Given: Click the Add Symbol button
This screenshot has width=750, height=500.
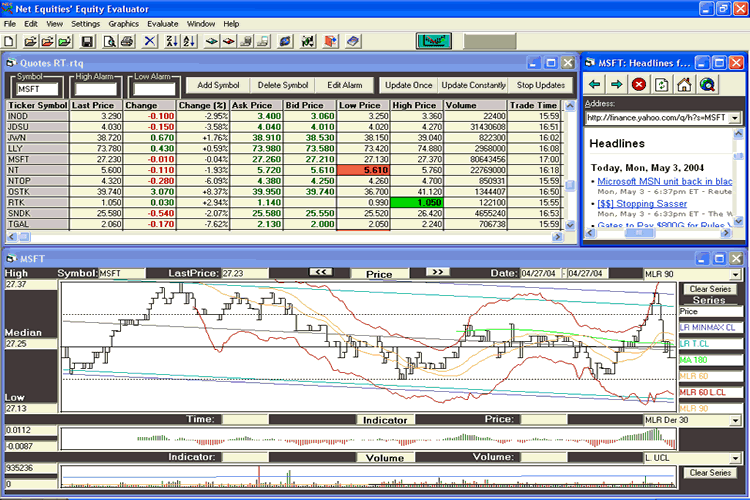Looking at the screenshot, I should click(x=218, y=85).
